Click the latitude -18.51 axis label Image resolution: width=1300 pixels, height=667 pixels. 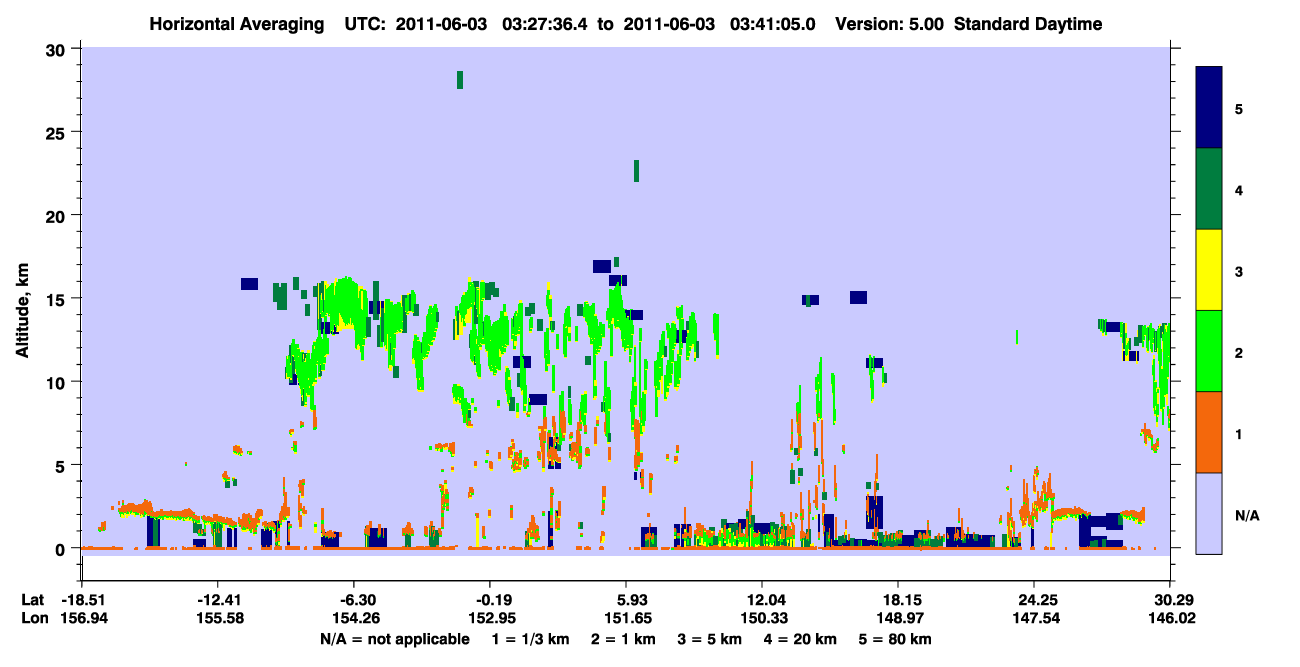(82, 599)
